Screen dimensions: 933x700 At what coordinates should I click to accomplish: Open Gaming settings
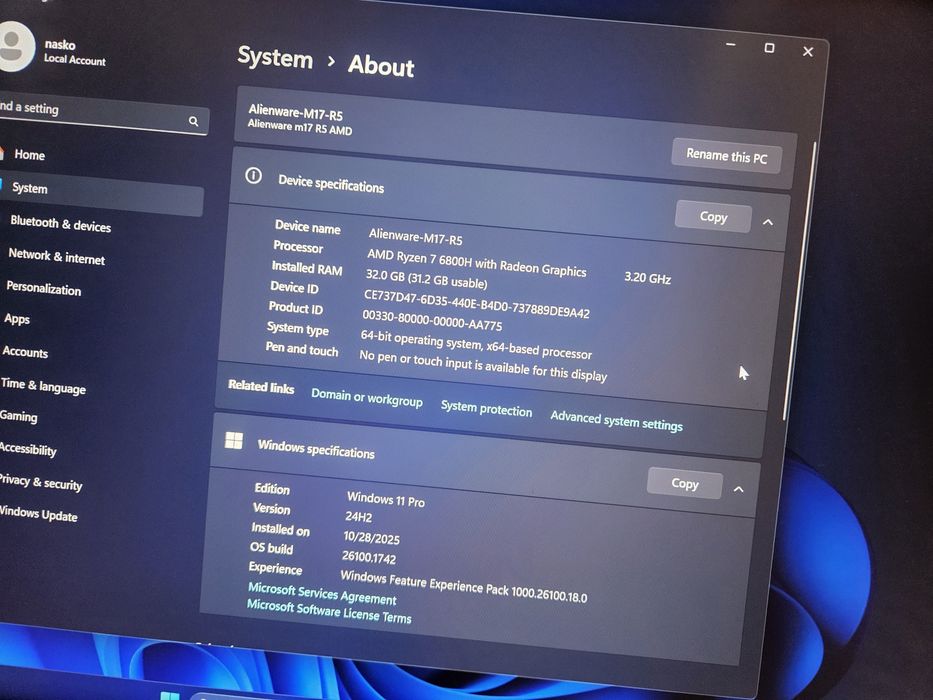pyautogui.click(x=18, y=416)
